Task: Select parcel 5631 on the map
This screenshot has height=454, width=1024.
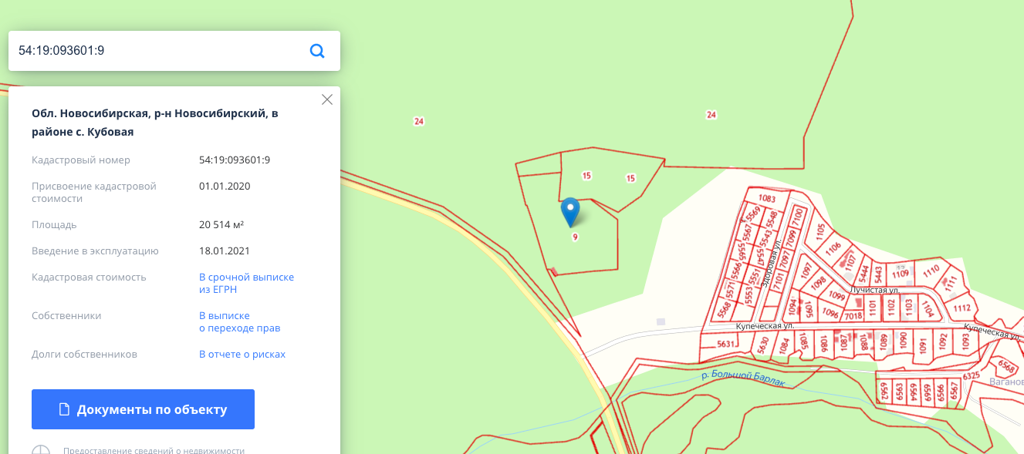Action: click(726, 344)
